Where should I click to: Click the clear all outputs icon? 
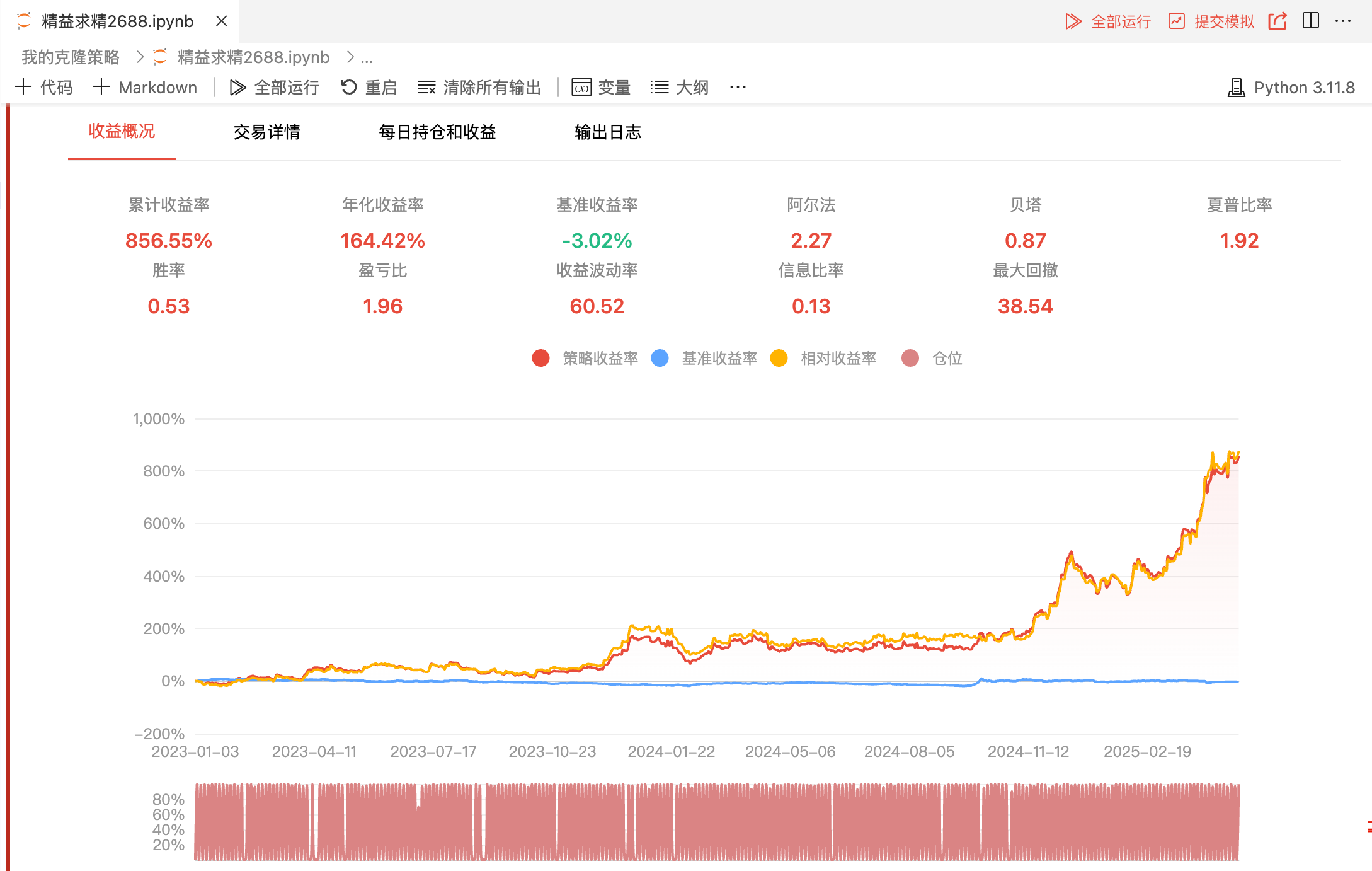pyautogui.click(x=426, y=88)
